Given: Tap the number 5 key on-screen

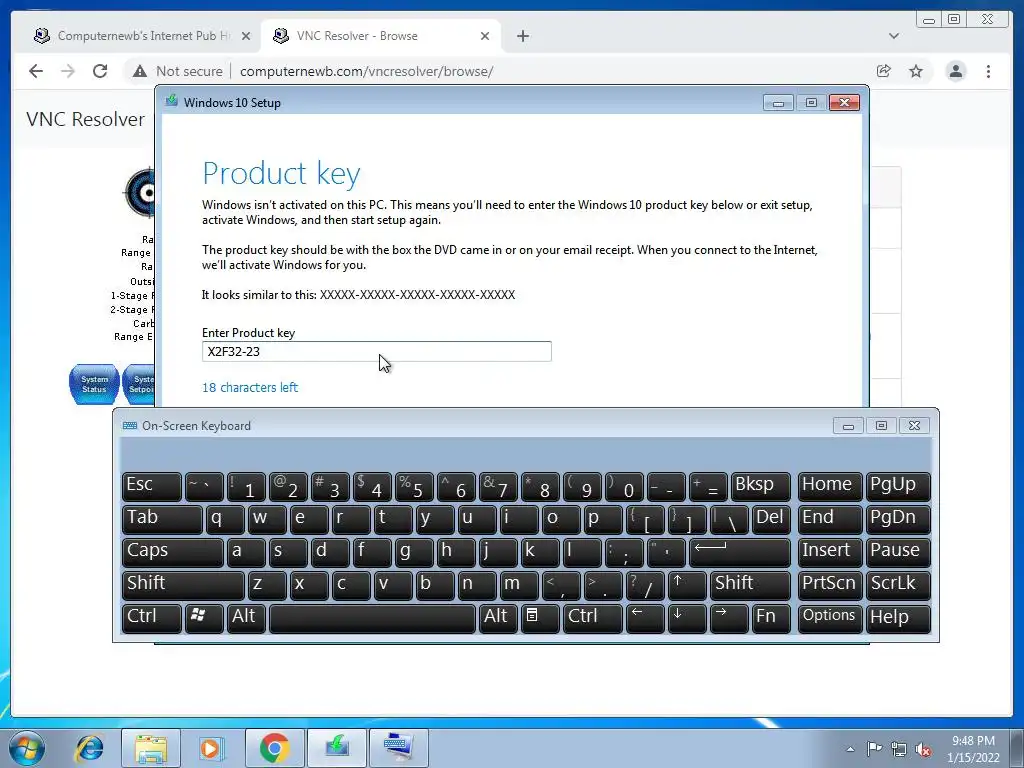Looking at the screenshot, I should point(414,486).
